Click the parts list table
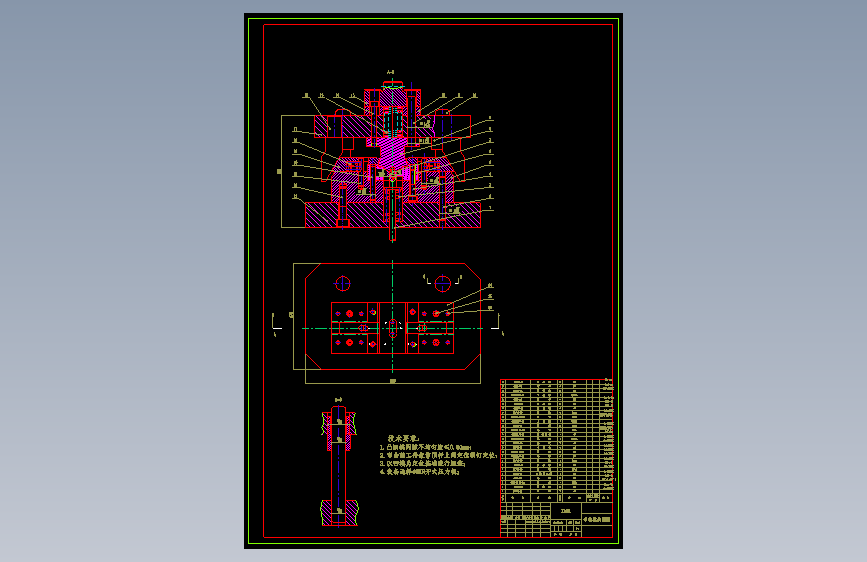 [x=557, y=440]
